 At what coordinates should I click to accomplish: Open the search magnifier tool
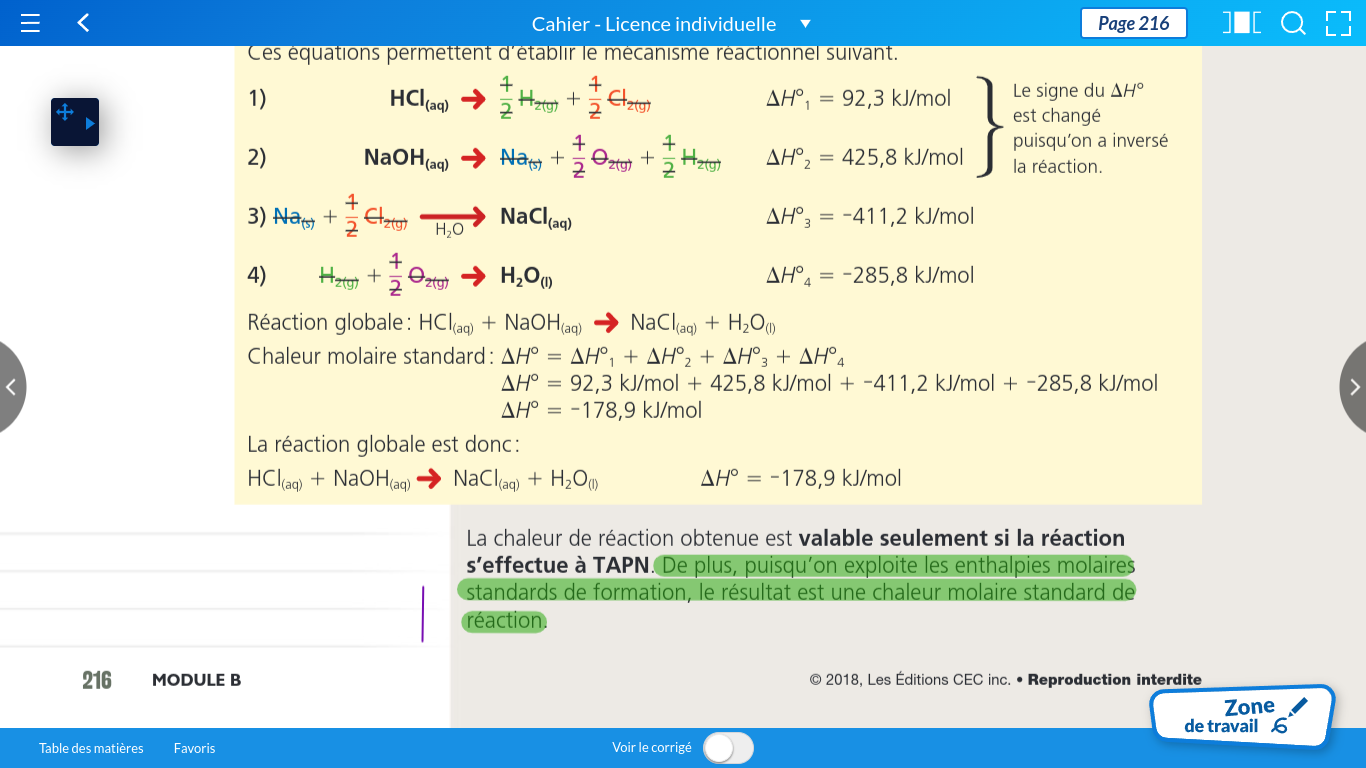click(x=1293, y=23)
